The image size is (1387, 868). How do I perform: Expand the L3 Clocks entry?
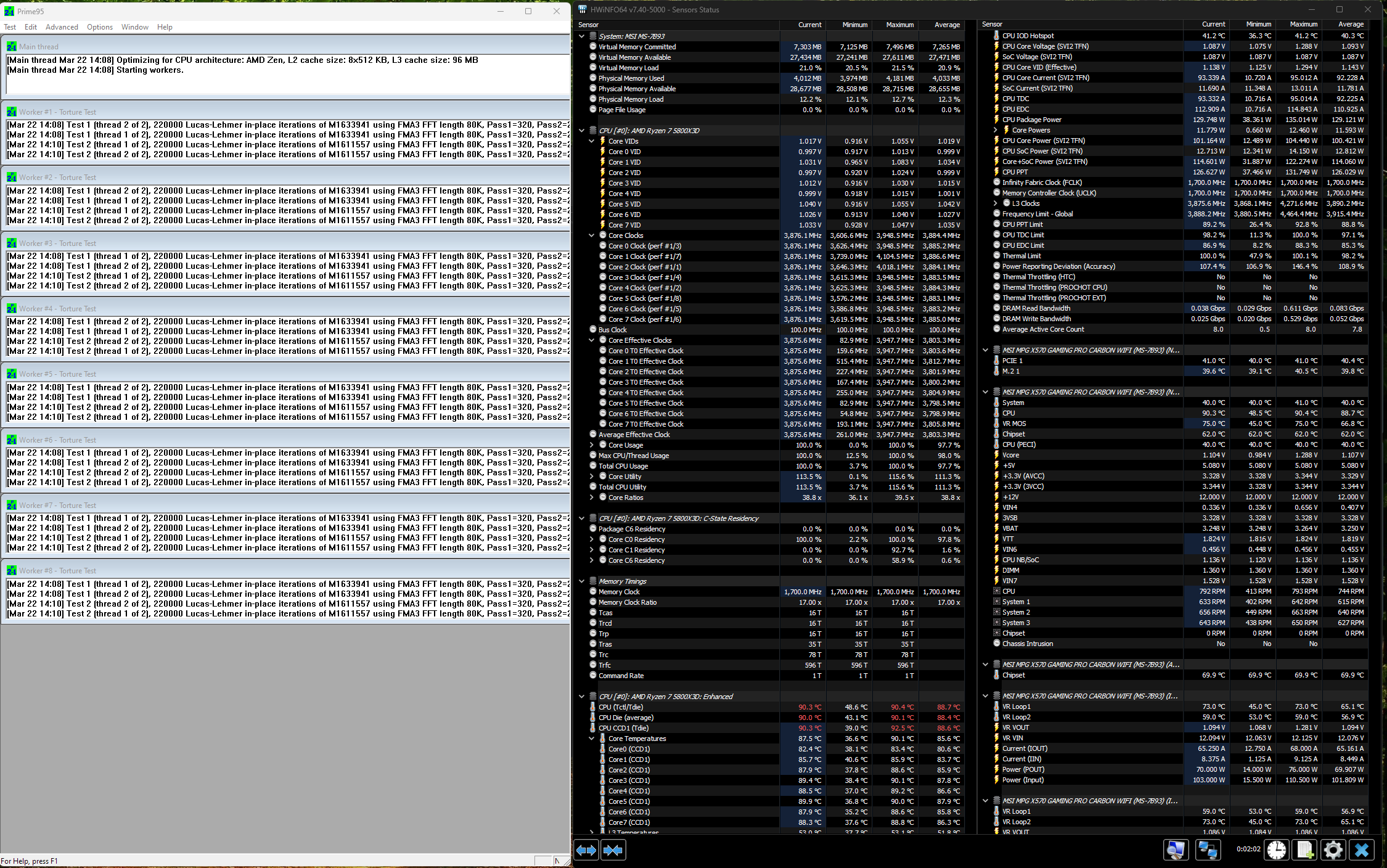point(997,203)
